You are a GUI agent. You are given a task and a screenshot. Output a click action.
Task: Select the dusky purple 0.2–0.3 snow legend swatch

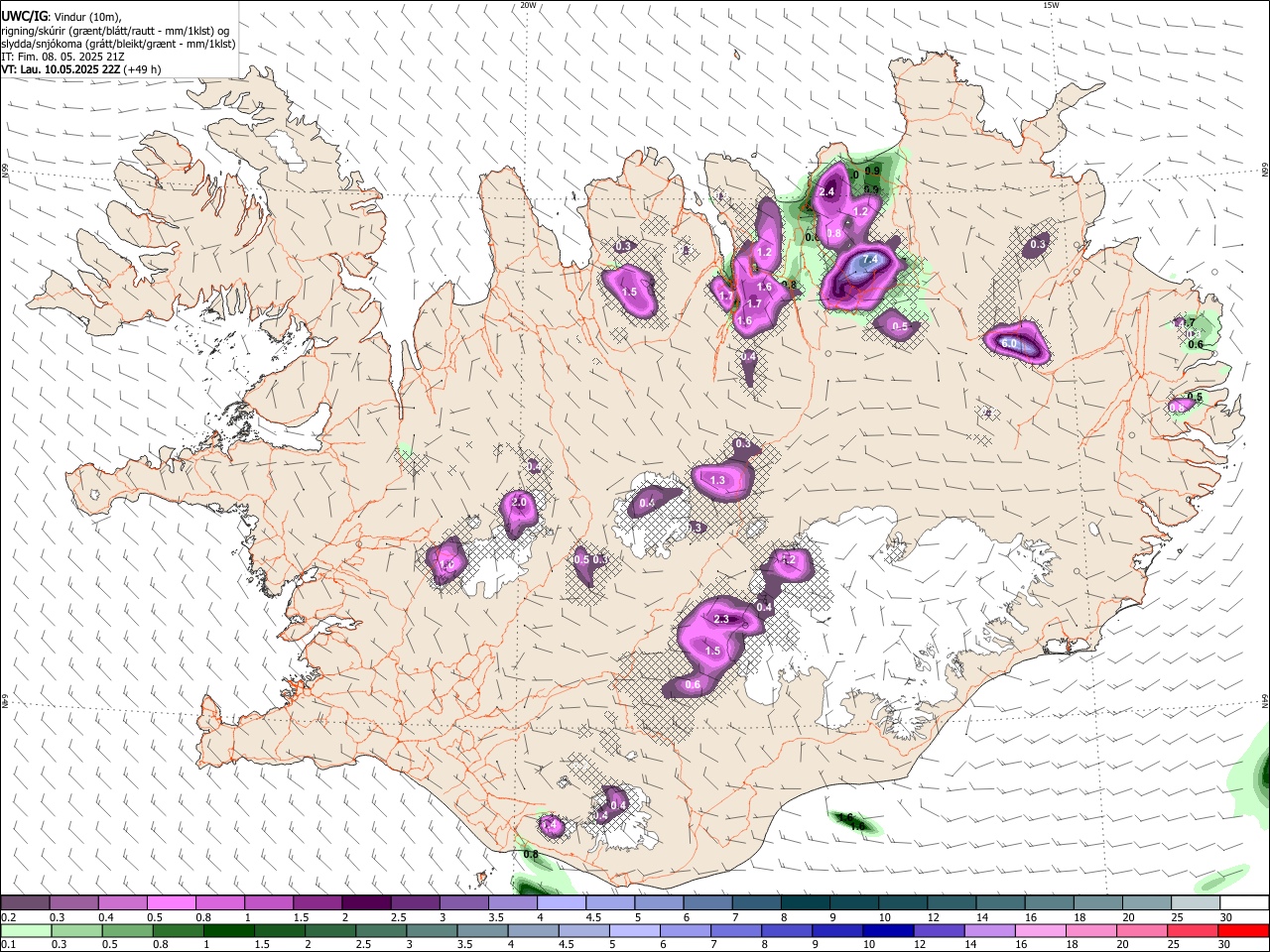point(25,903)
